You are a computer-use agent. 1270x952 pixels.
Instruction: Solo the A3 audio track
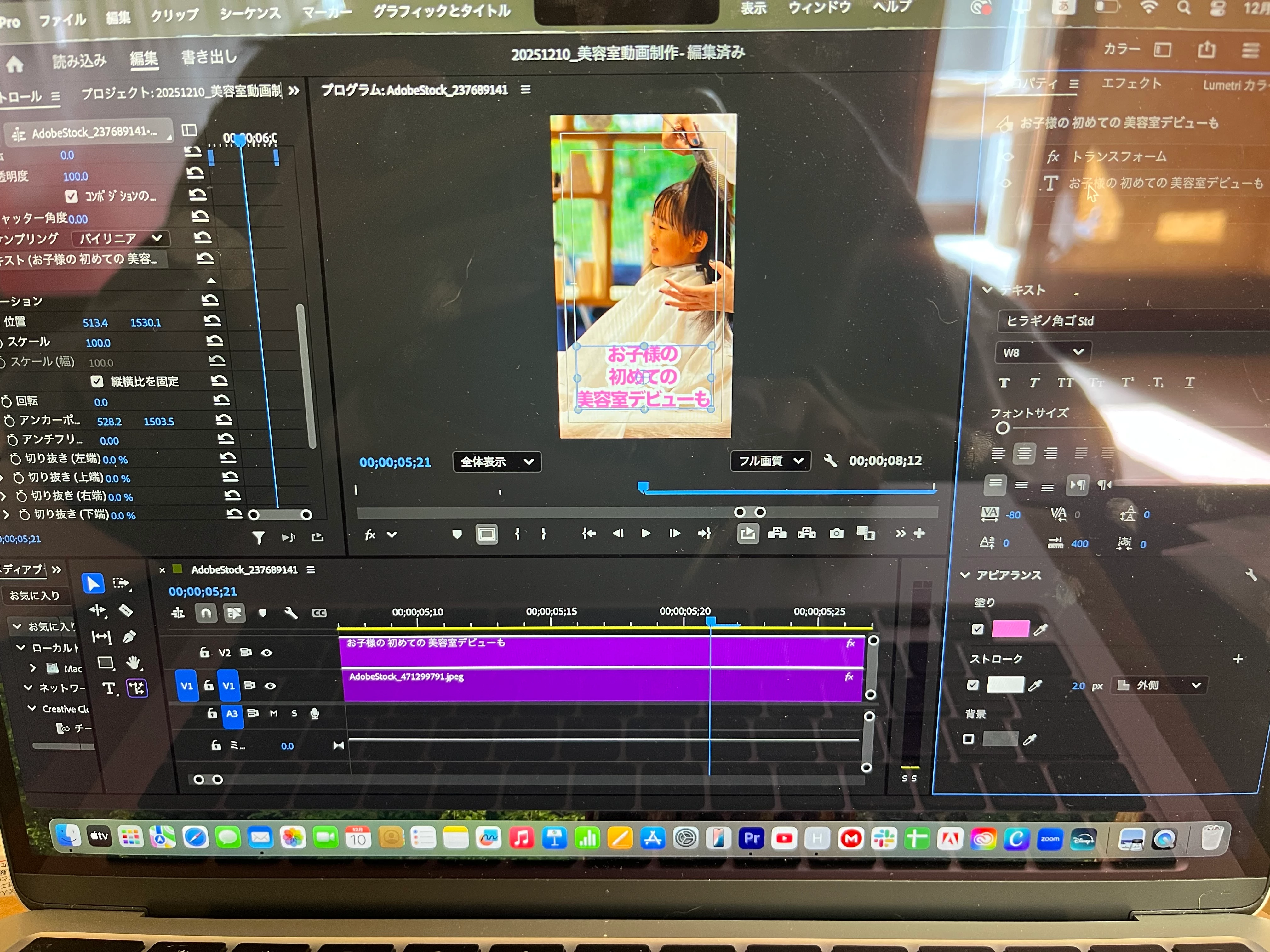(295, 713)
